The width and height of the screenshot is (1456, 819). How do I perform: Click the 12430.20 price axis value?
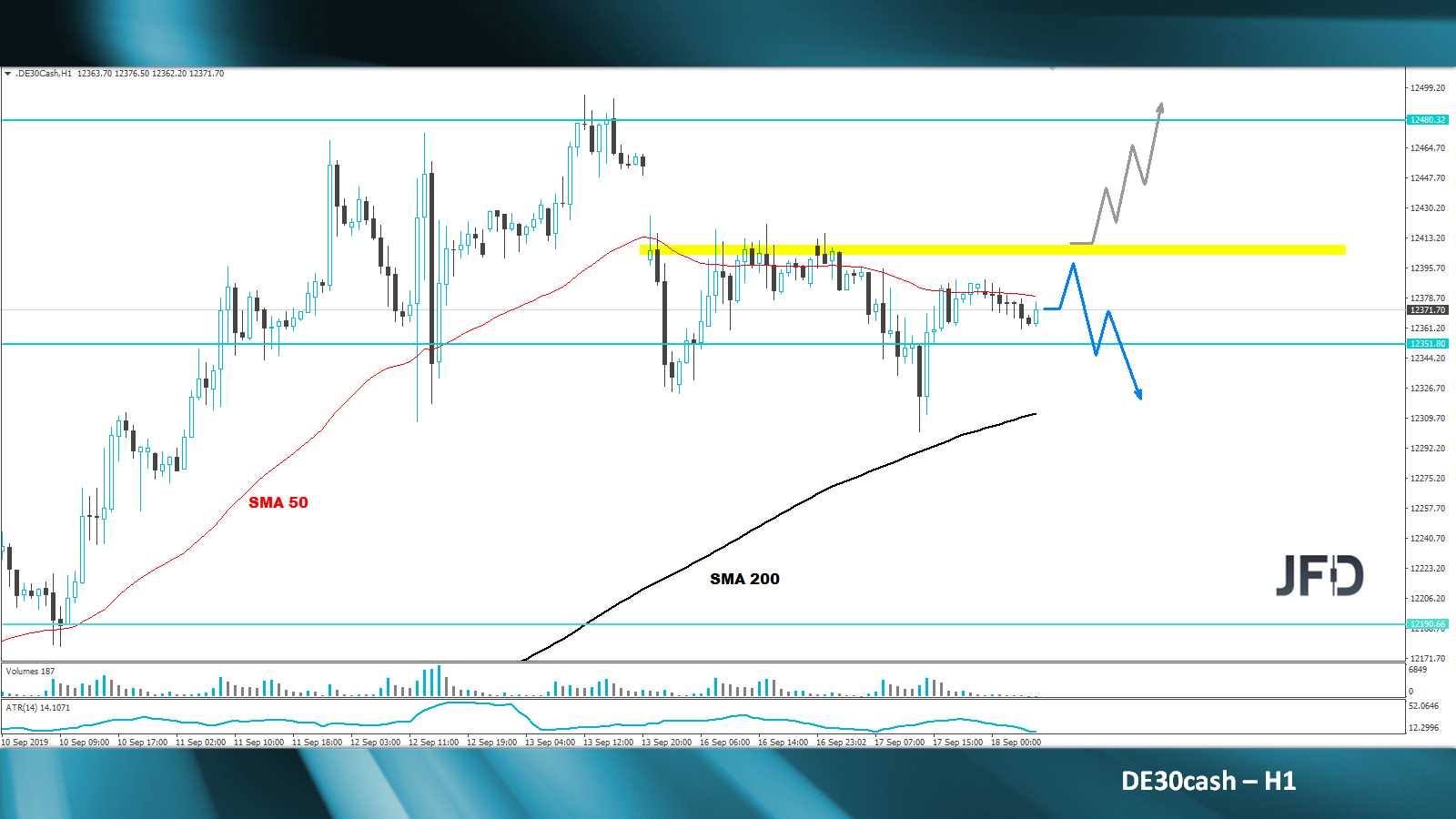click(1428, 208)
